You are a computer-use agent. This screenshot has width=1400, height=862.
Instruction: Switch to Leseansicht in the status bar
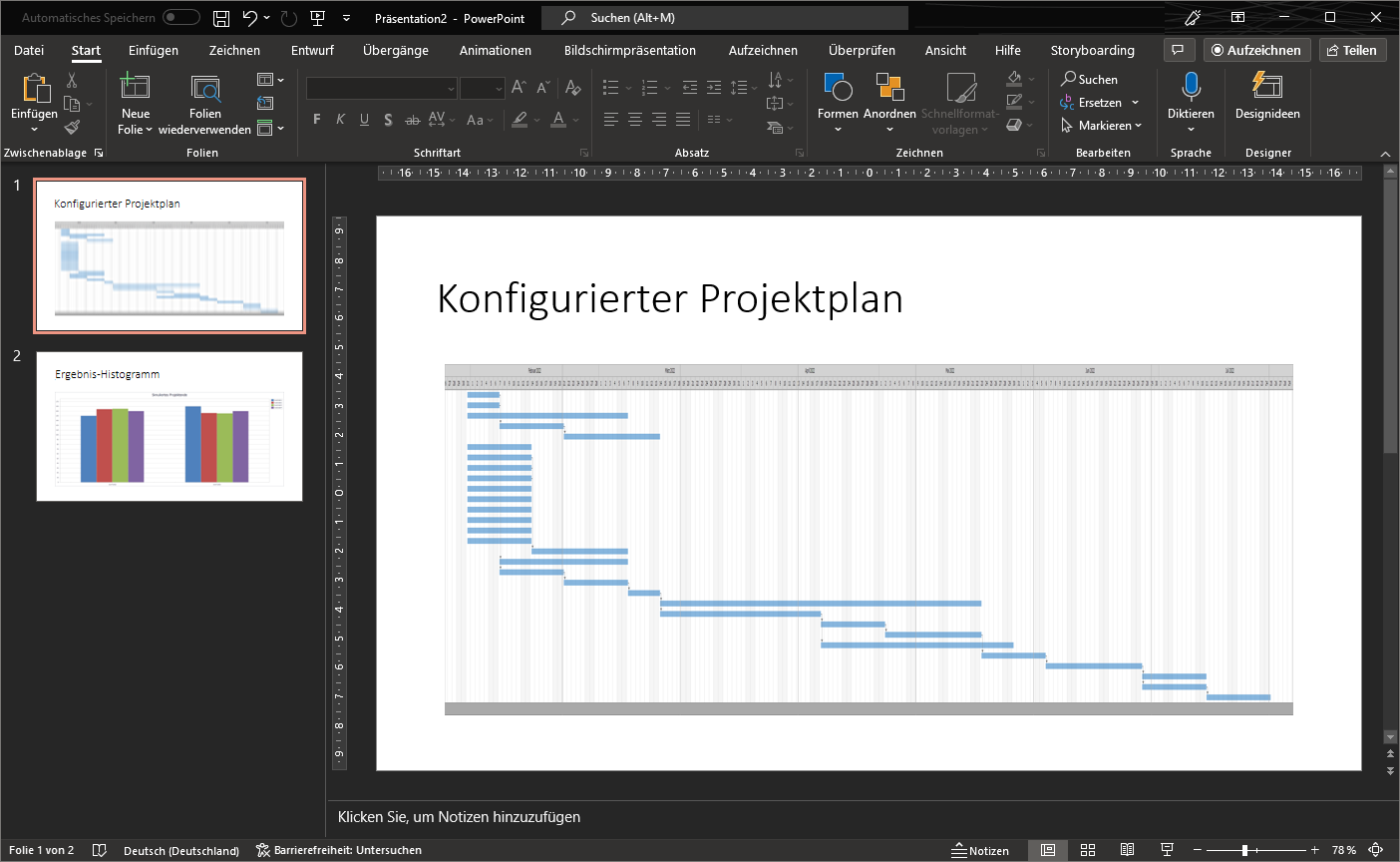tap(1128, 850)
